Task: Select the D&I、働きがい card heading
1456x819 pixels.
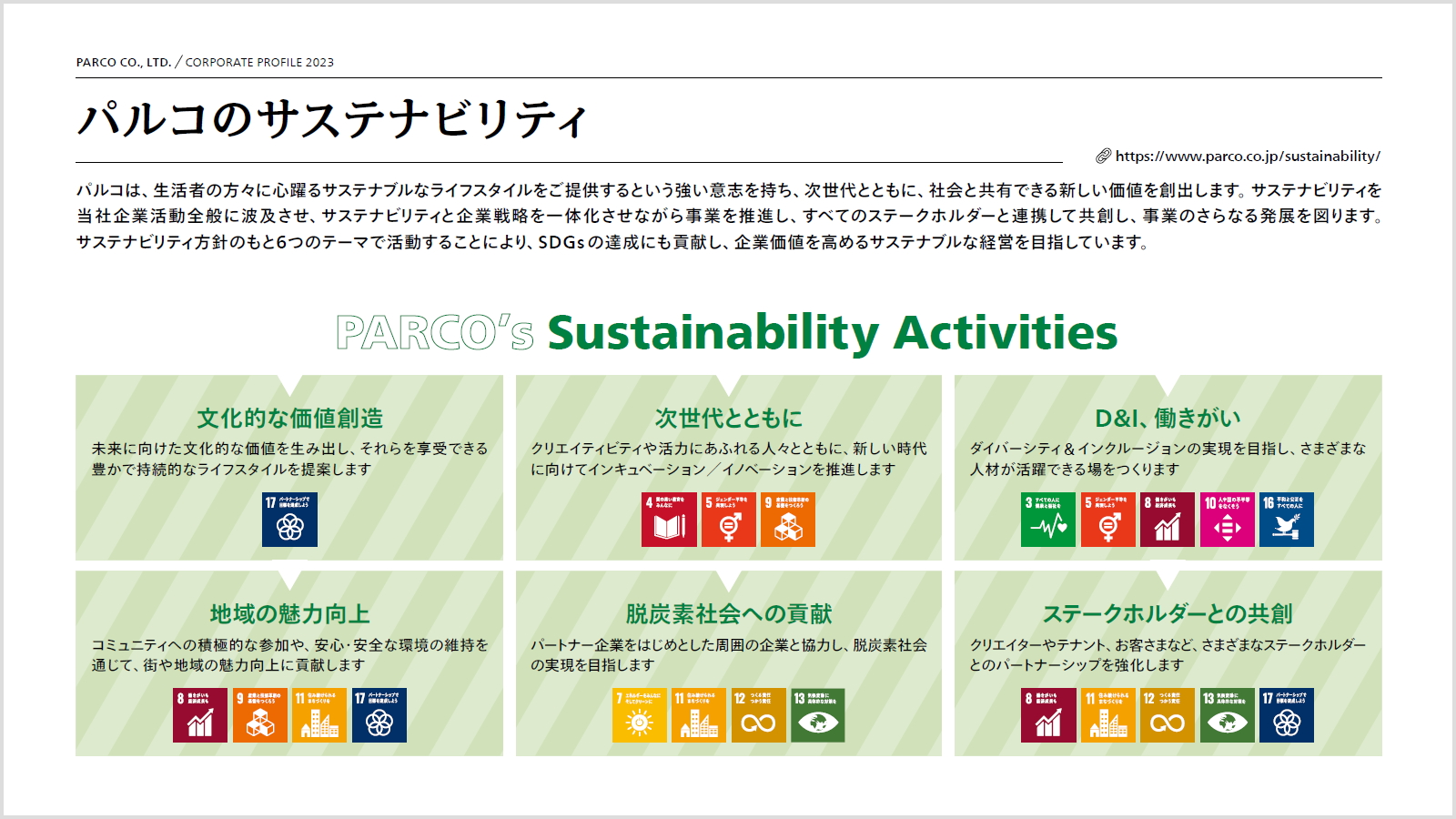Action: [x=1168, y=419]
